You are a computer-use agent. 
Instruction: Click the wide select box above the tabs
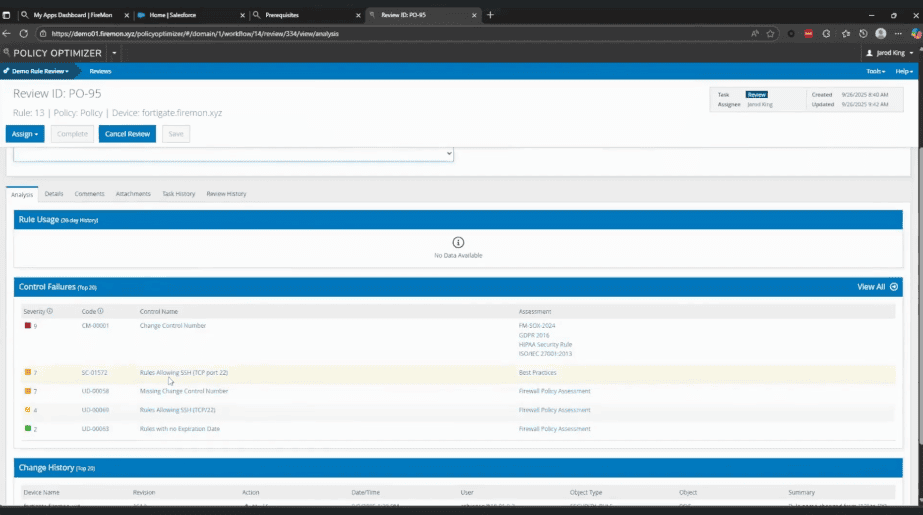(x=233, y=154)
